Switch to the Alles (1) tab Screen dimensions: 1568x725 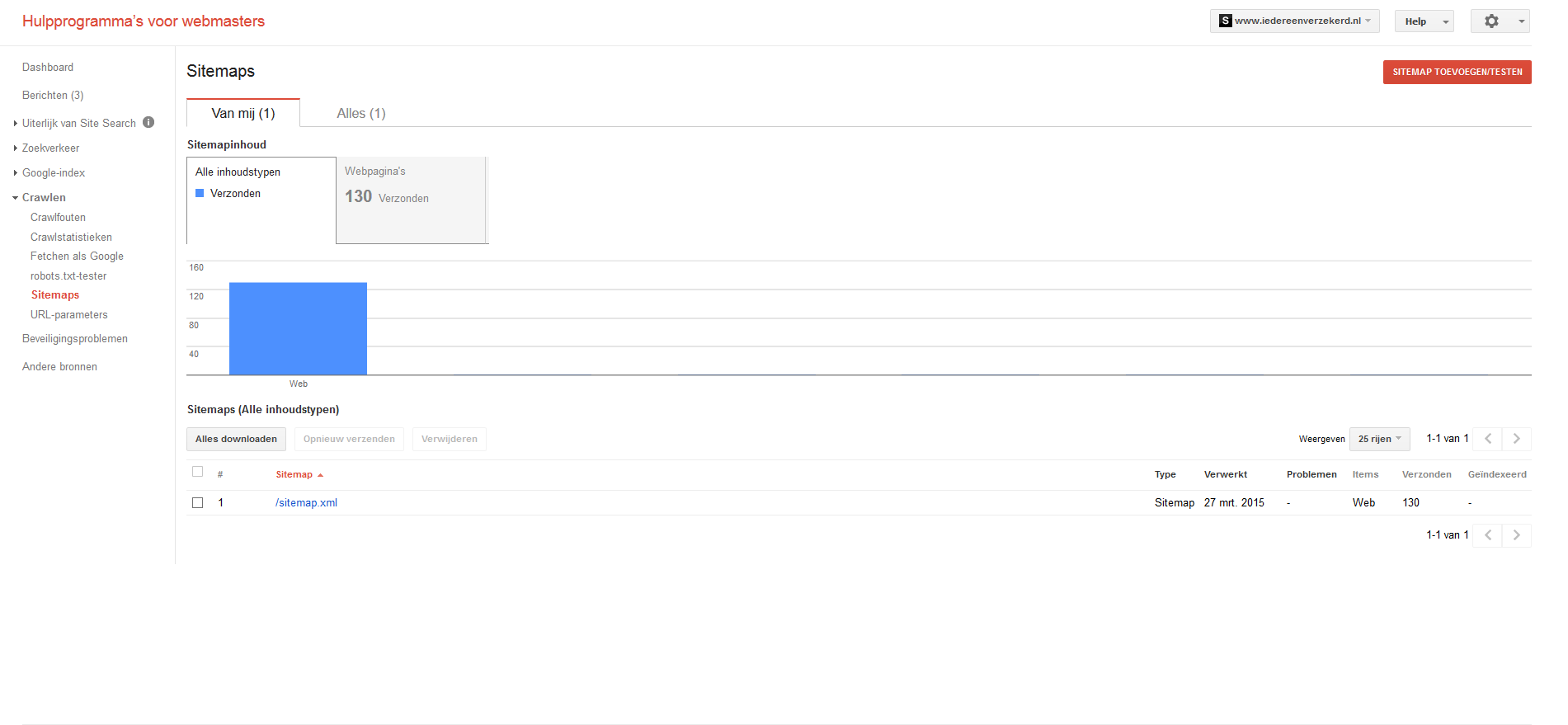click(361, 113)
